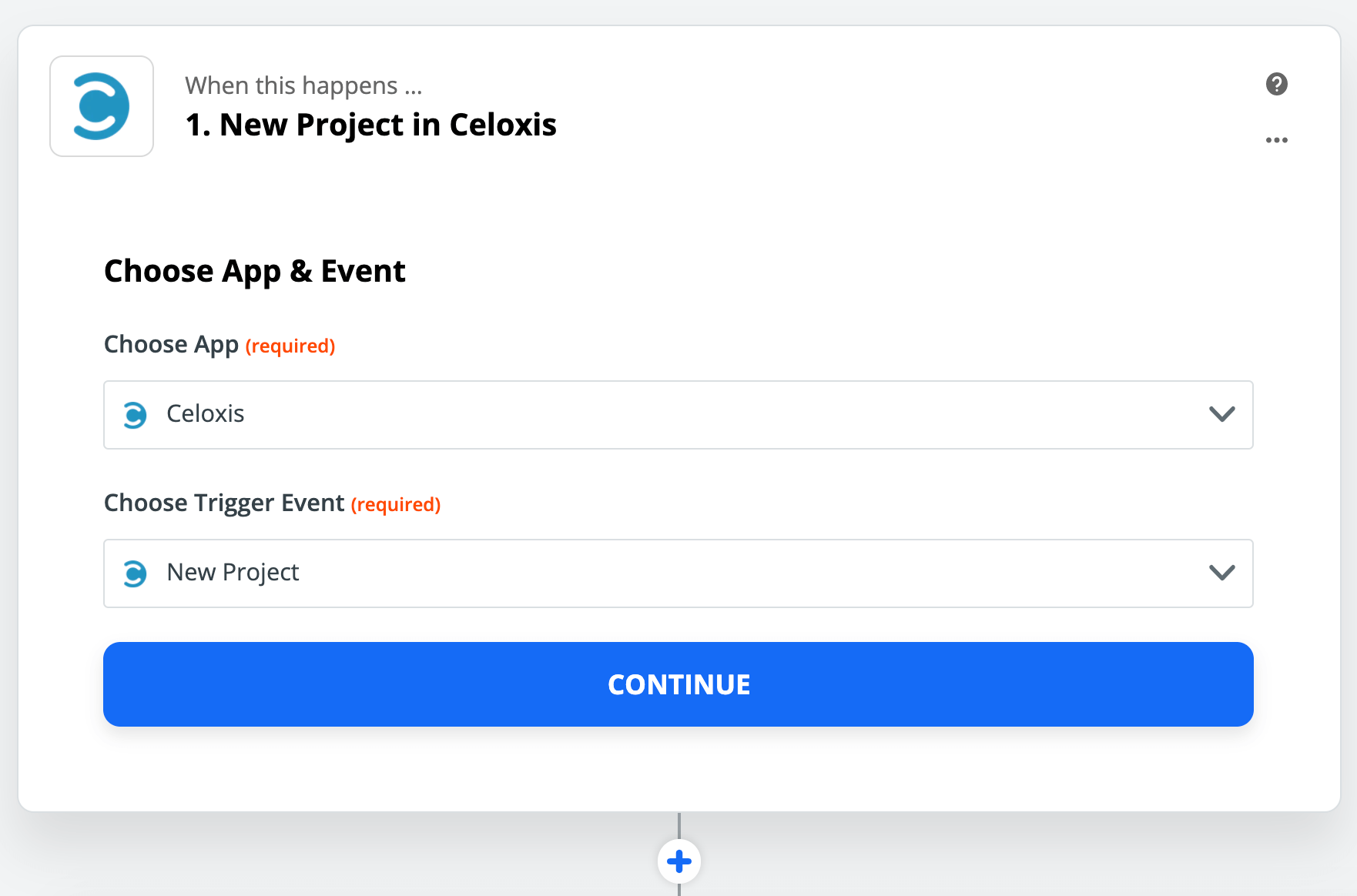Open the help question mark icon
1357x896 pixels.
(x=1276, y=84)
